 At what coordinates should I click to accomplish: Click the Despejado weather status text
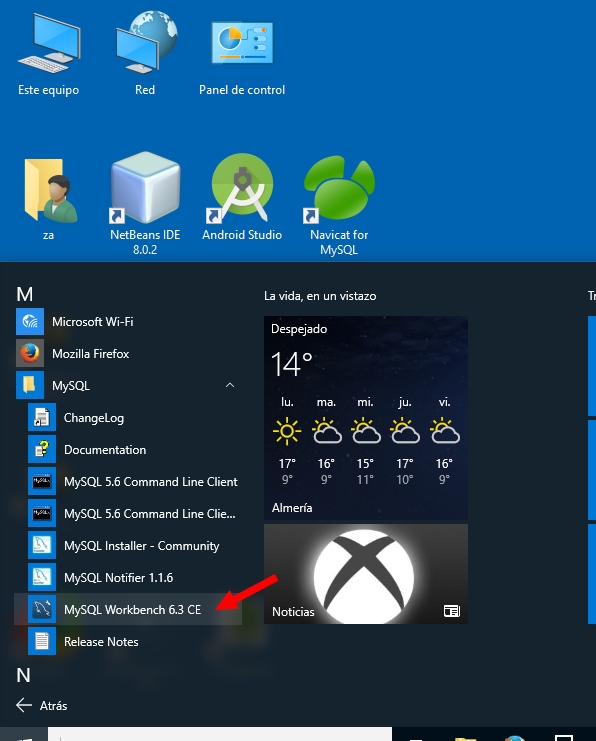pyautogui.click(x=299, y=329)
